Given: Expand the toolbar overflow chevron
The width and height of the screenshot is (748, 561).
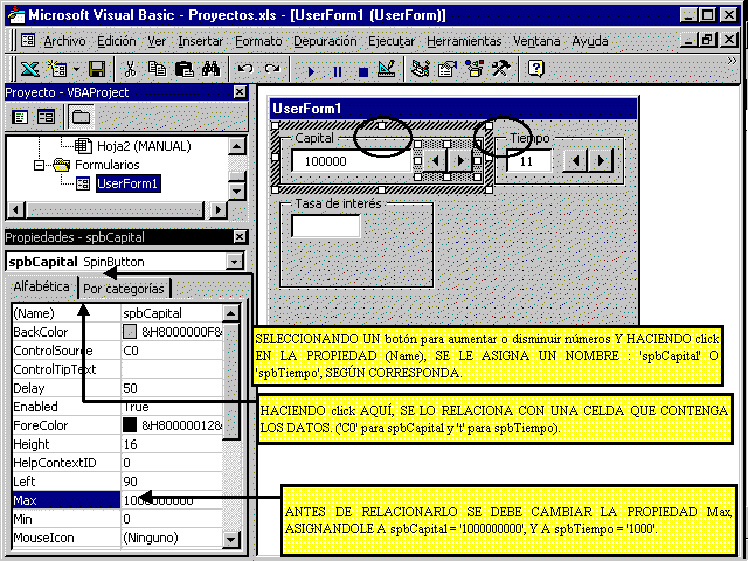Looking at the screenshot, I should click(x=731, y=61).
